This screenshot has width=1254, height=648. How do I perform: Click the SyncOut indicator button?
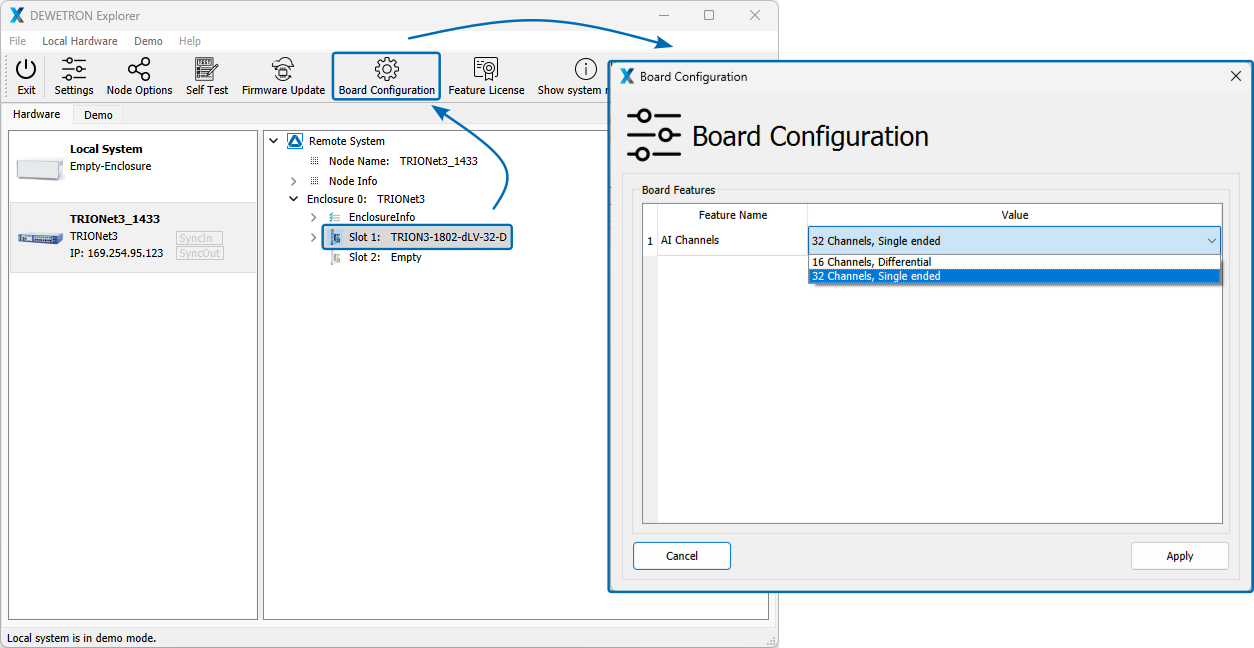[x=199, y=253]
